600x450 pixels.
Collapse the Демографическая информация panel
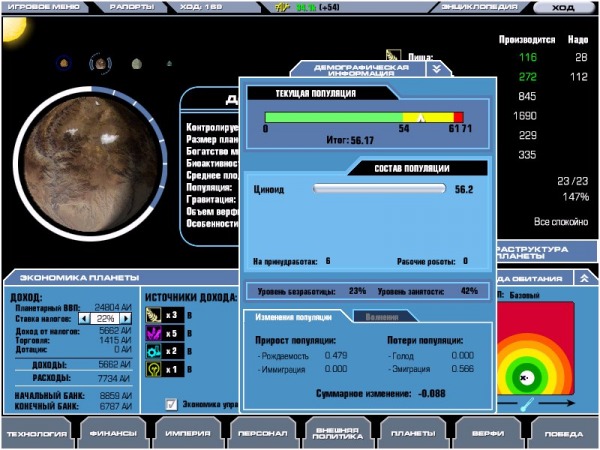click(x=436, y=69)
